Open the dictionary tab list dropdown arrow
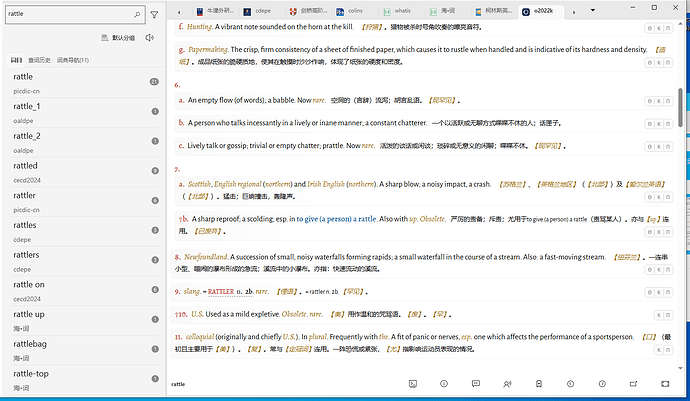Screen dimensions: 690x401 coord(593,11)
